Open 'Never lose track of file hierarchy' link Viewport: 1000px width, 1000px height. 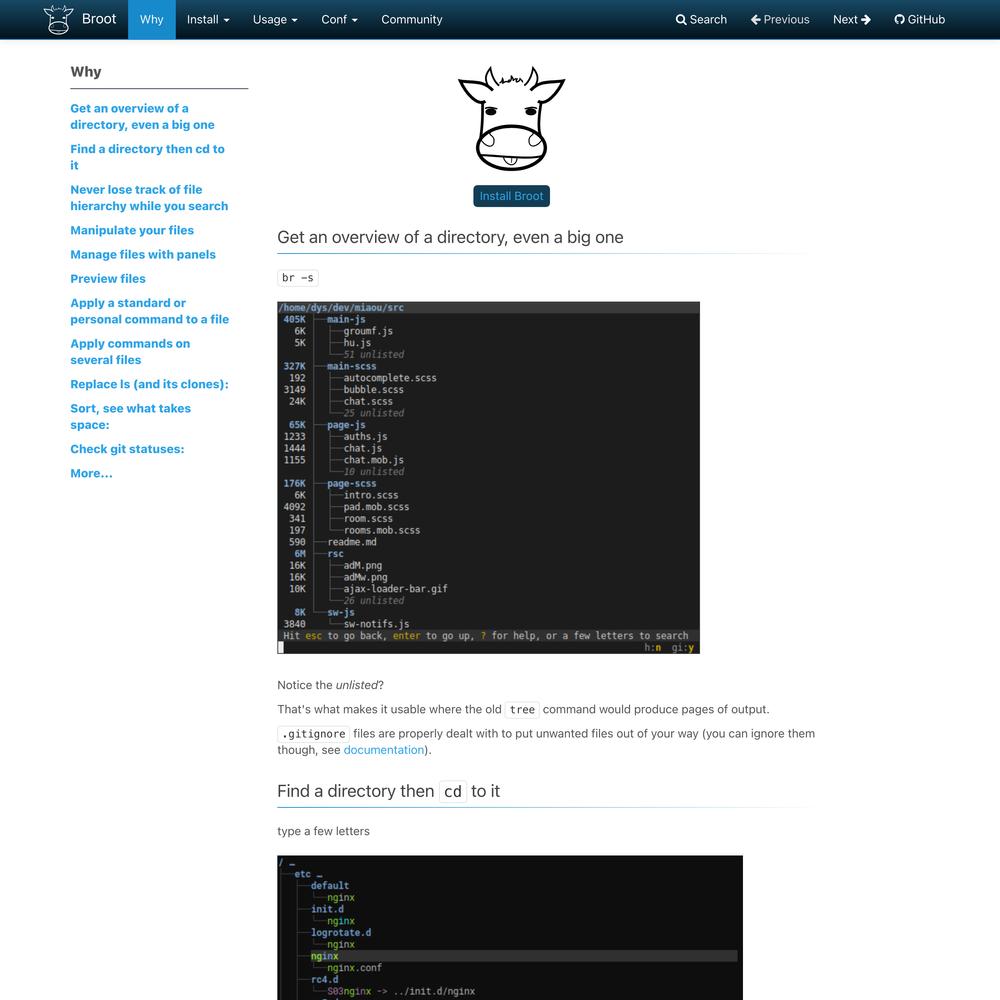tap(149, 198)
